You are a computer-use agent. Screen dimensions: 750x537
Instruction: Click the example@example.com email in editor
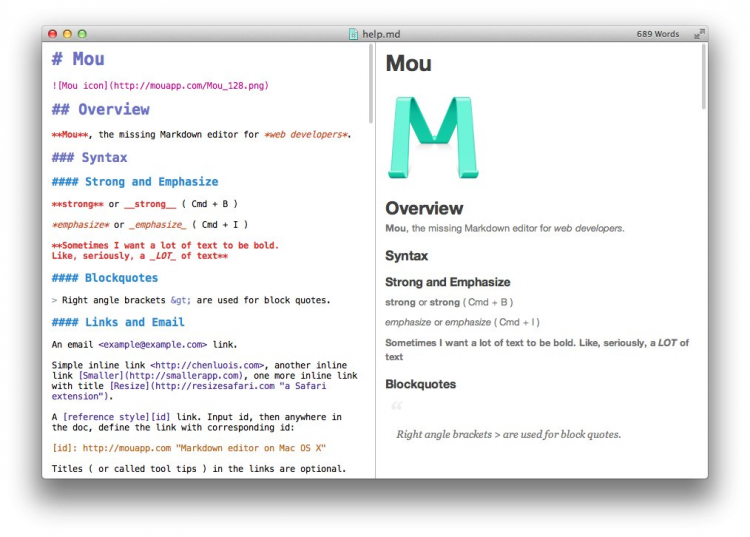click(153, 345)
